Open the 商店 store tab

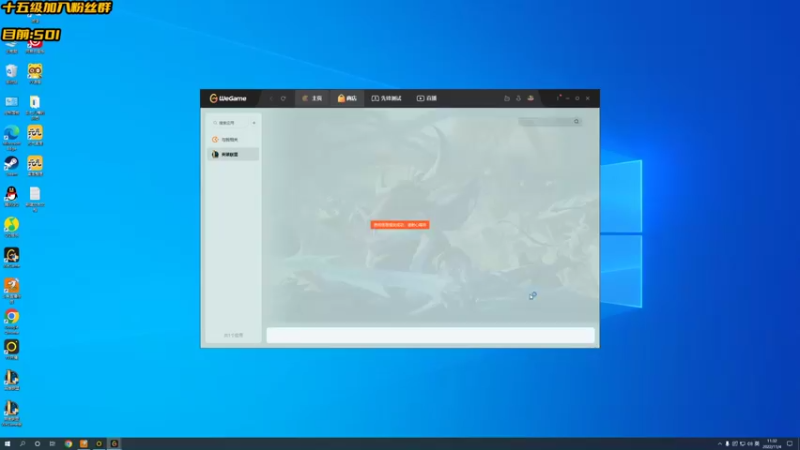pos(347,98)
